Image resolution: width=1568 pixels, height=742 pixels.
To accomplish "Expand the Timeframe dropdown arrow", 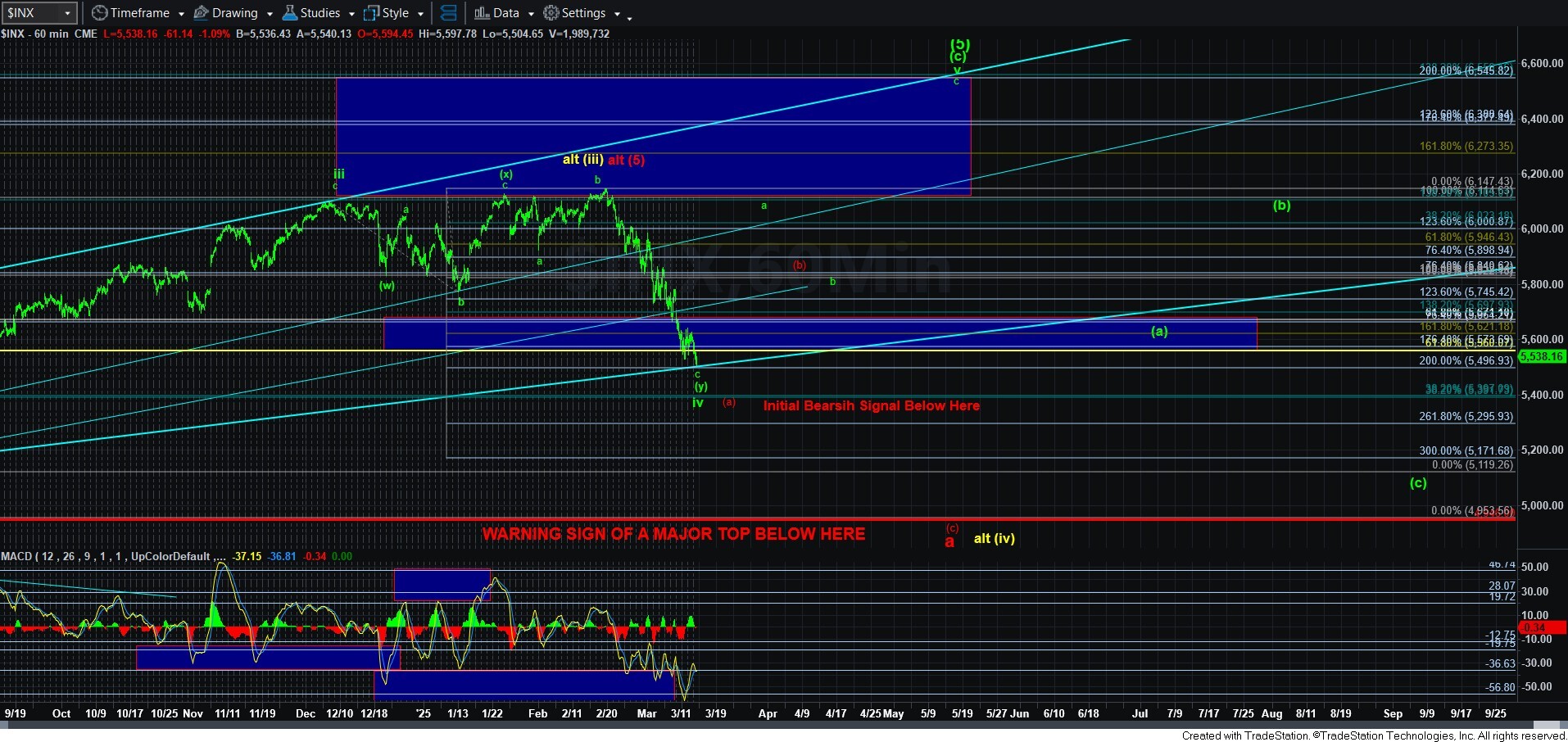I will tap(181, 14).
